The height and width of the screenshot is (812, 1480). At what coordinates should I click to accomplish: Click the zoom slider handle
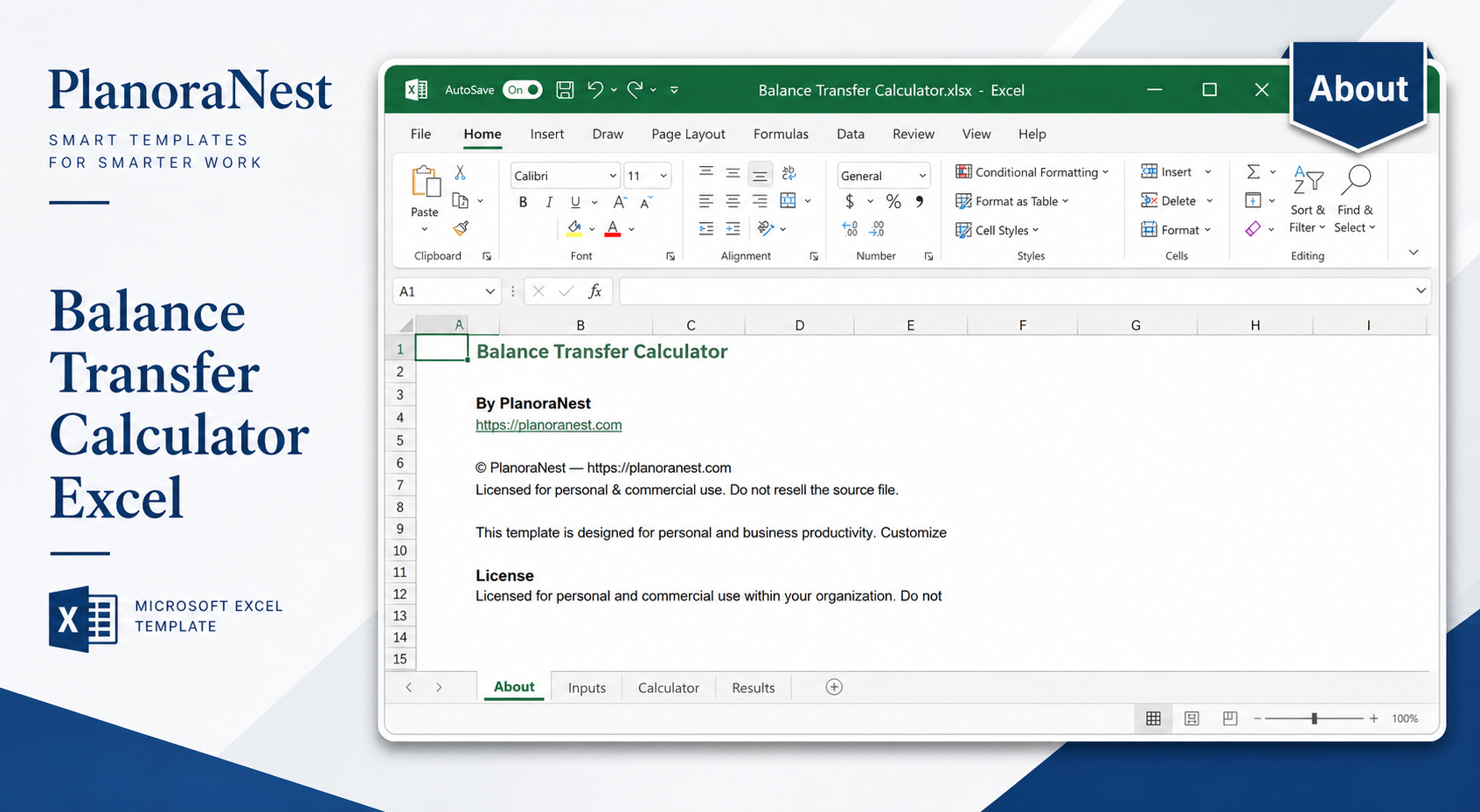[1314, 718]
